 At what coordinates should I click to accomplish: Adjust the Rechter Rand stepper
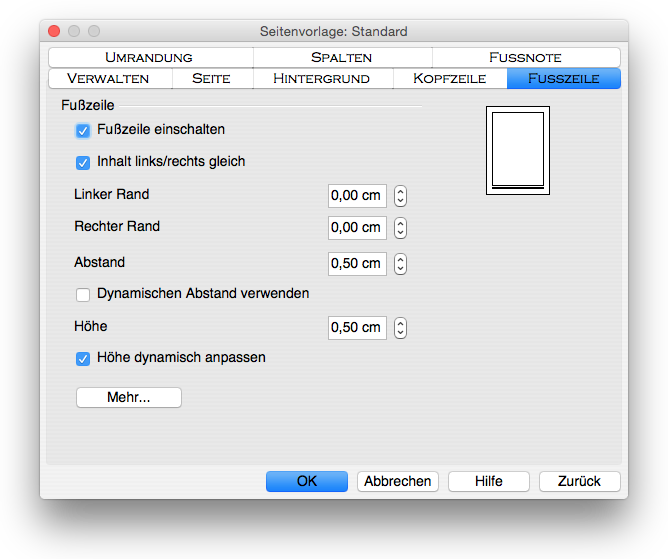[400, 228]
